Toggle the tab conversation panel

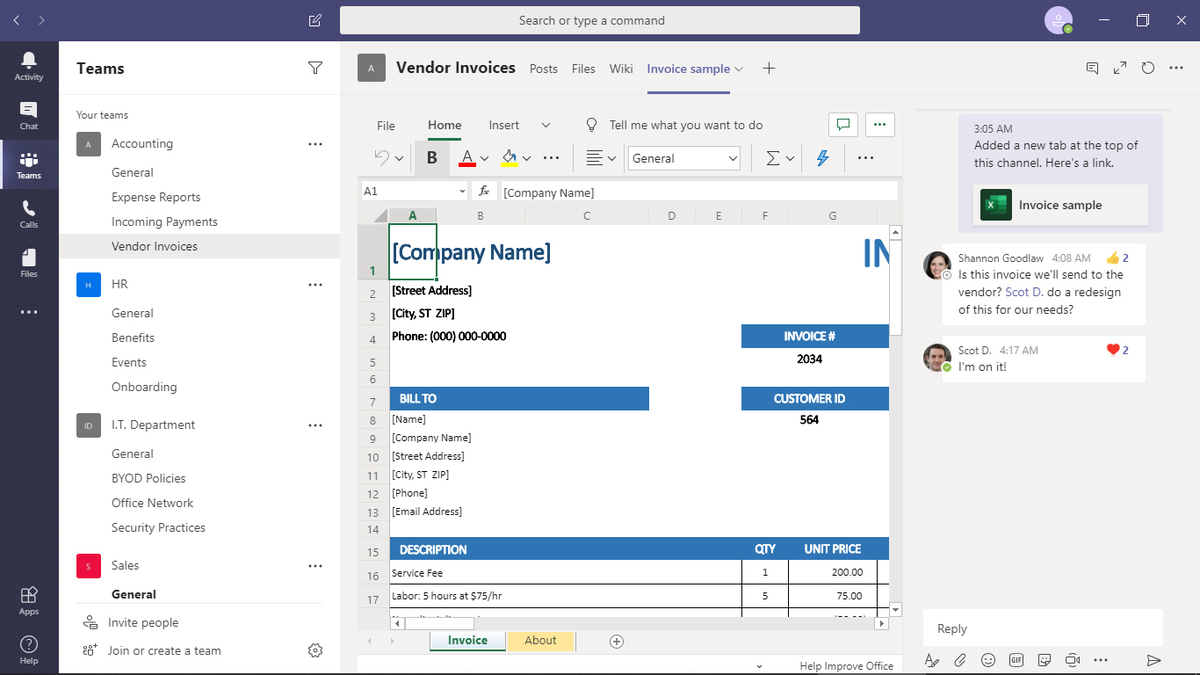coord(1092,68)
